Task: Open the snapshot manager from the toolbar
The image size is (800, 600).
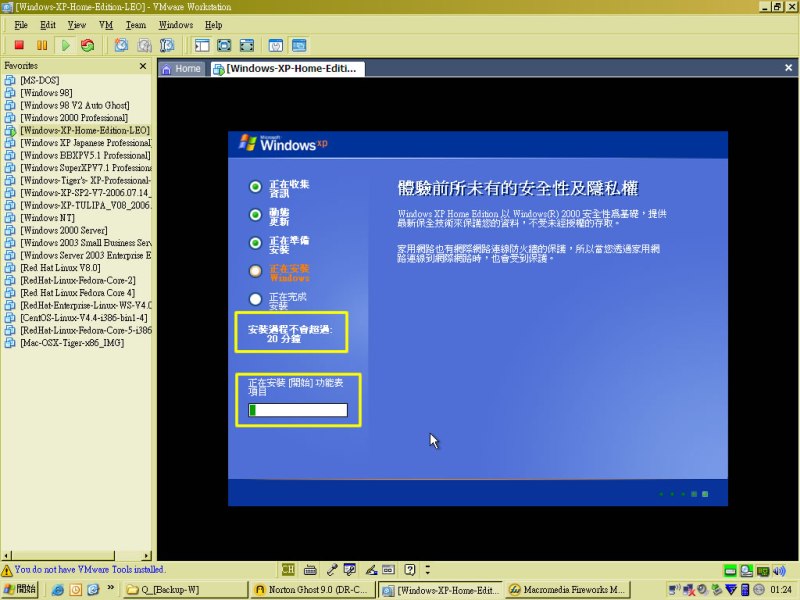Action: [x=167, y=45]
